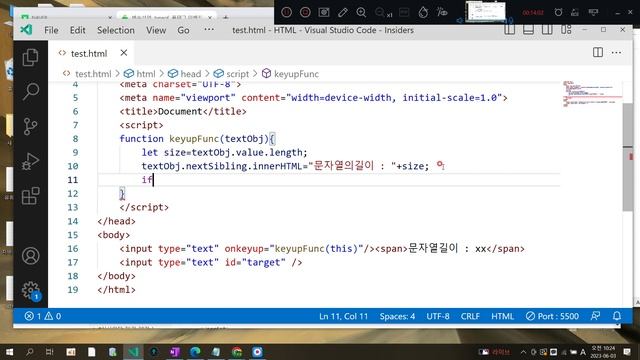Image resolution: width=640 pixels, height=360 pixels.
Task: Click the cursor effects icon in recorder
Action: (442, 12)
